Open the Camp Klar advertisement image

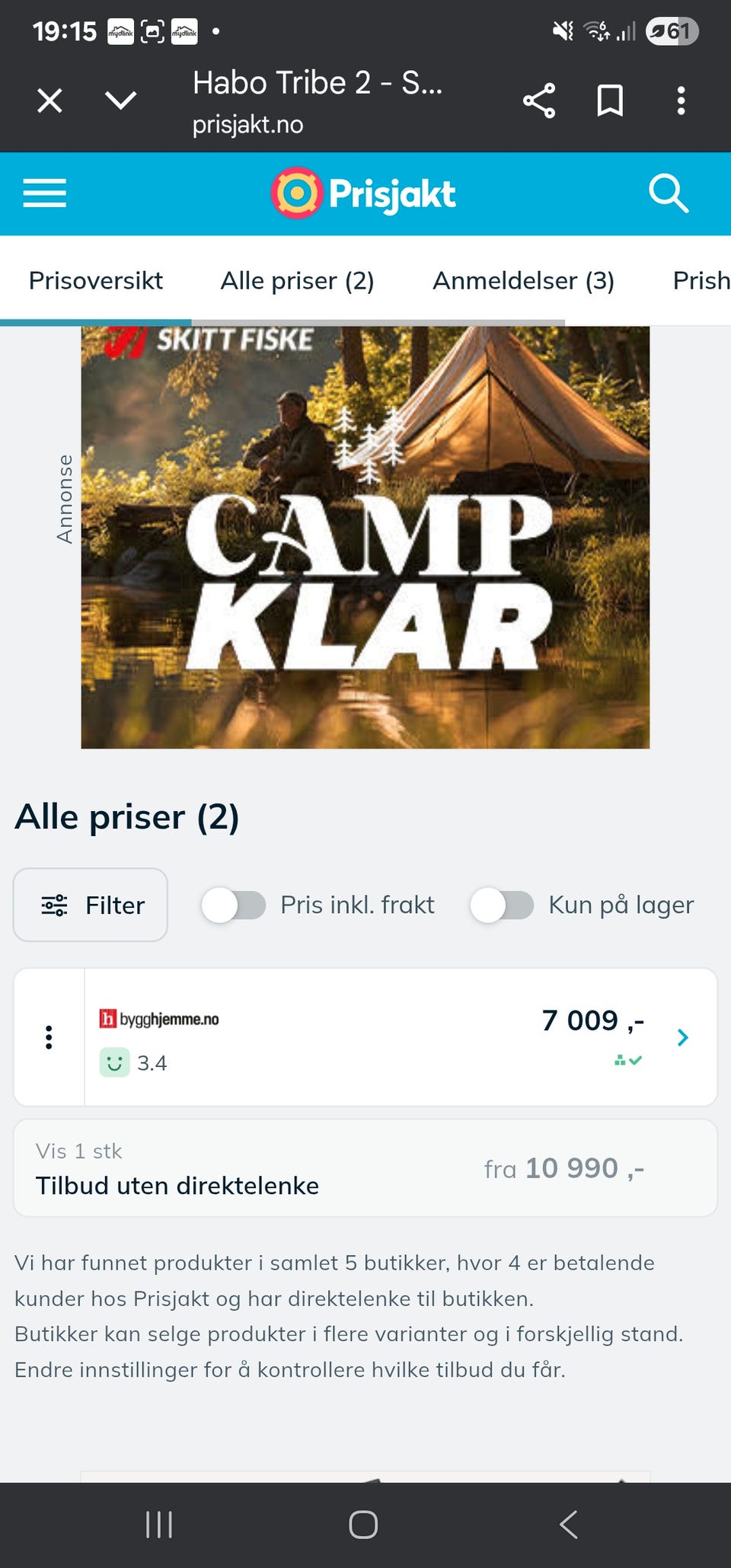pyautogui.click(x=365, y=537)
